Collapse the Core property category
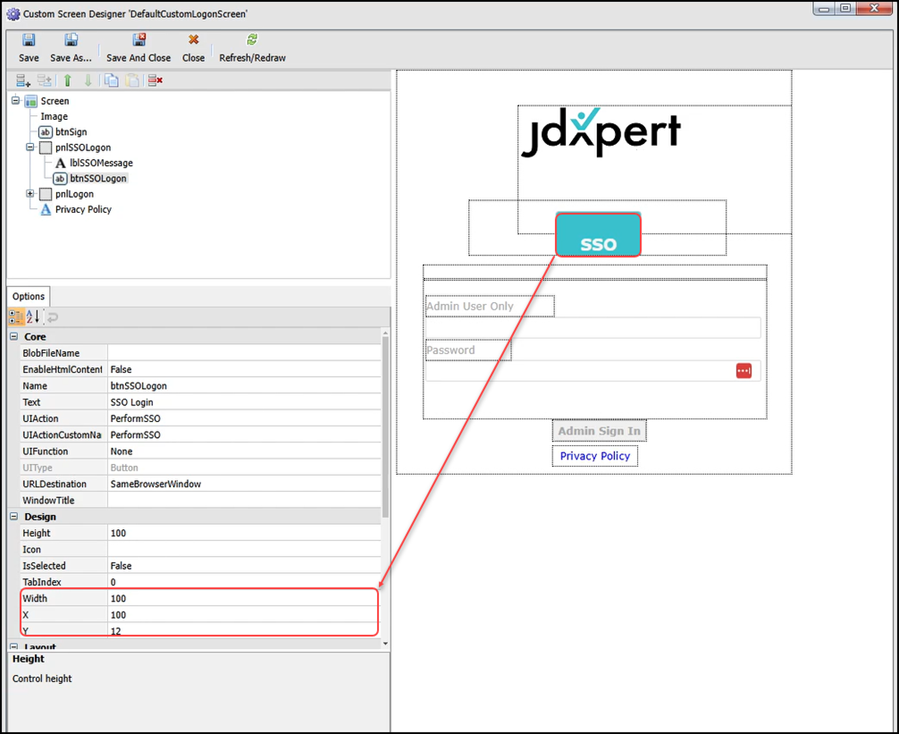This screenshot has height=734, width=899. (x=14, y=337)
